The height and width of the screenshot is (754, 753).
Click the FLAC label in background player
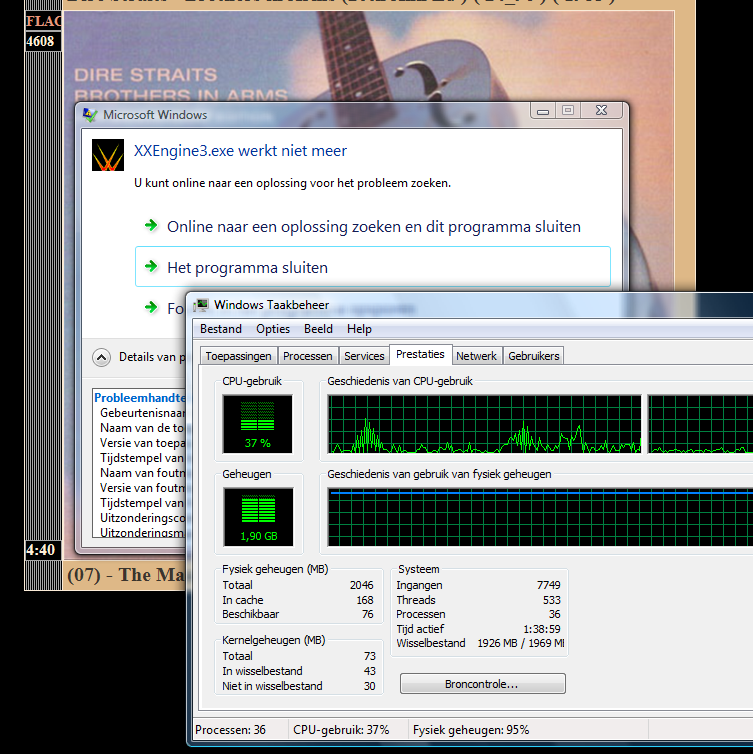coord(44,21)
